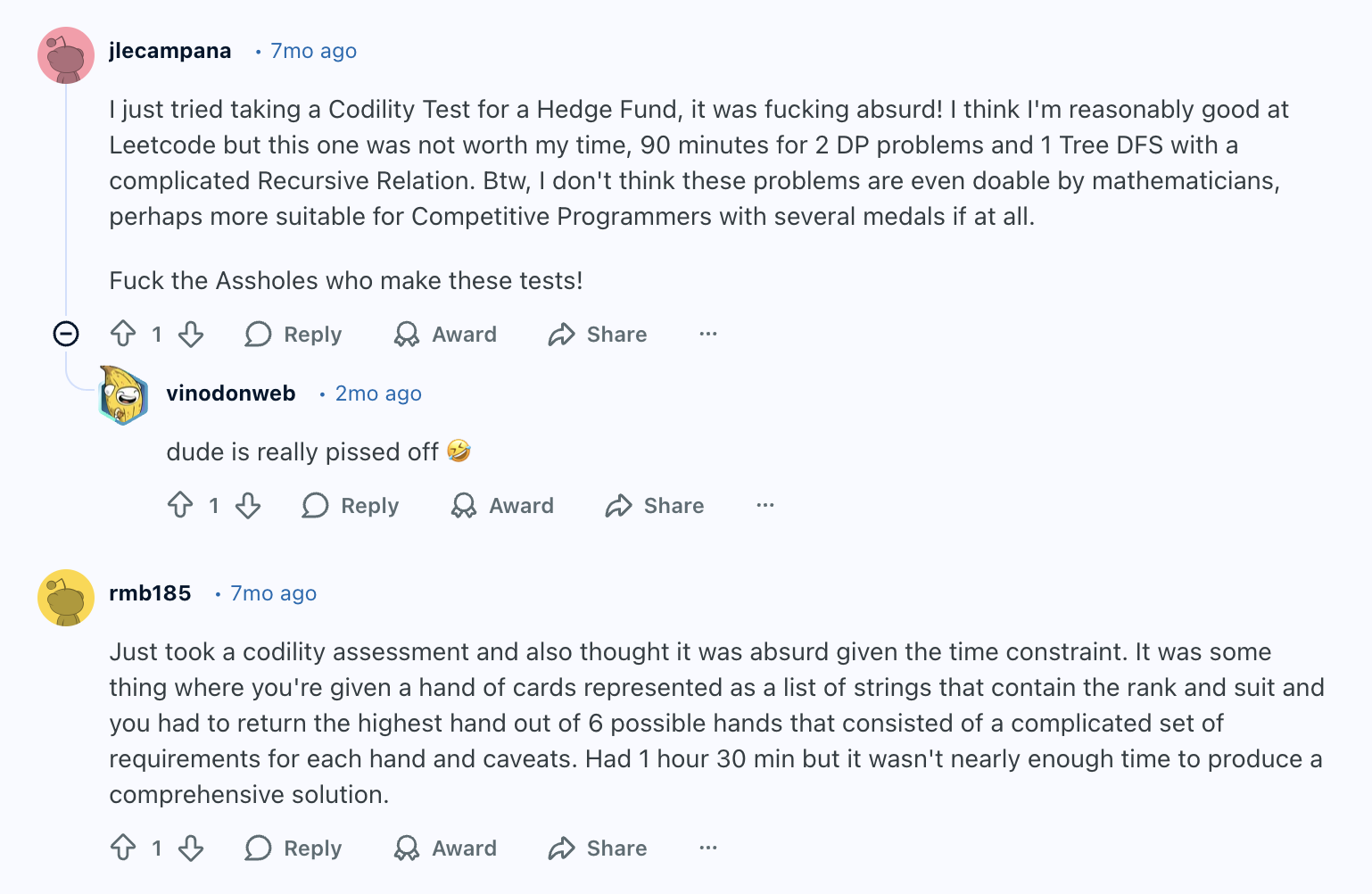This screenshot has height=894, width=1372.
Task: Downvote vinodonweb's reply
Action: click(x=248, y=505)
